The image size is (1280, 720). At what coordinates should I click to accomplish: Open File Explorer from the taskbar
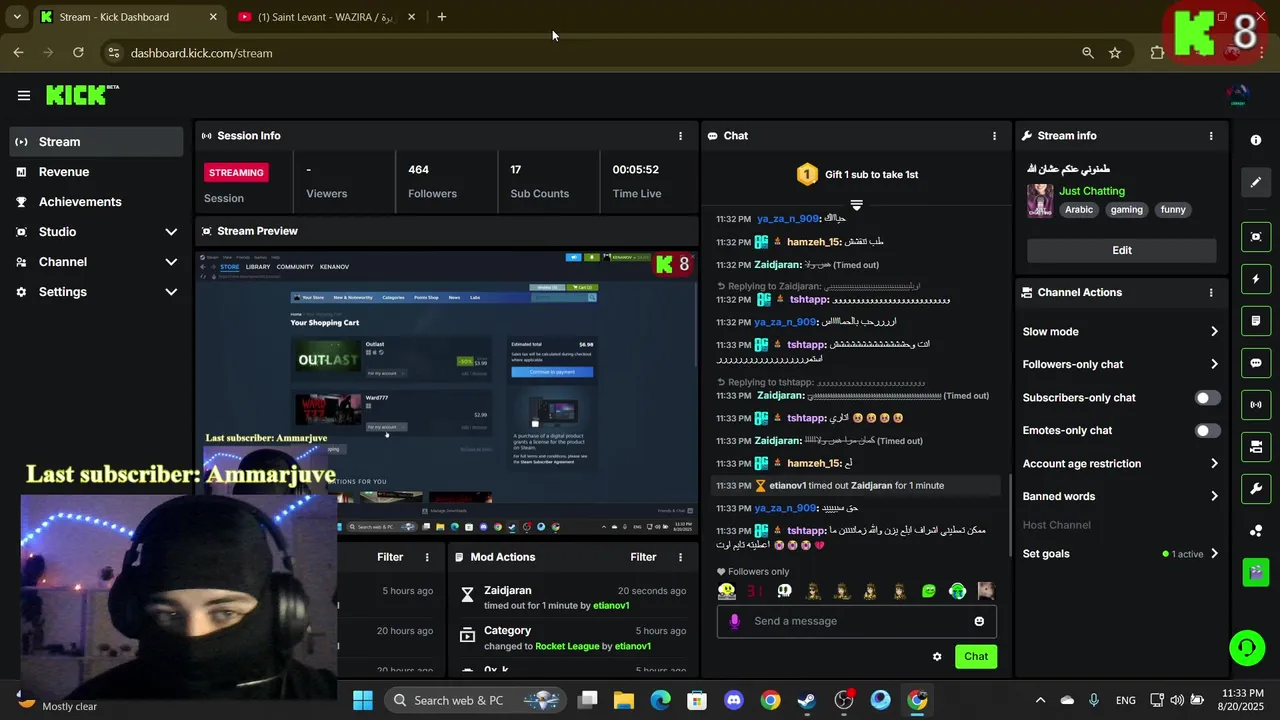point(624,700)
